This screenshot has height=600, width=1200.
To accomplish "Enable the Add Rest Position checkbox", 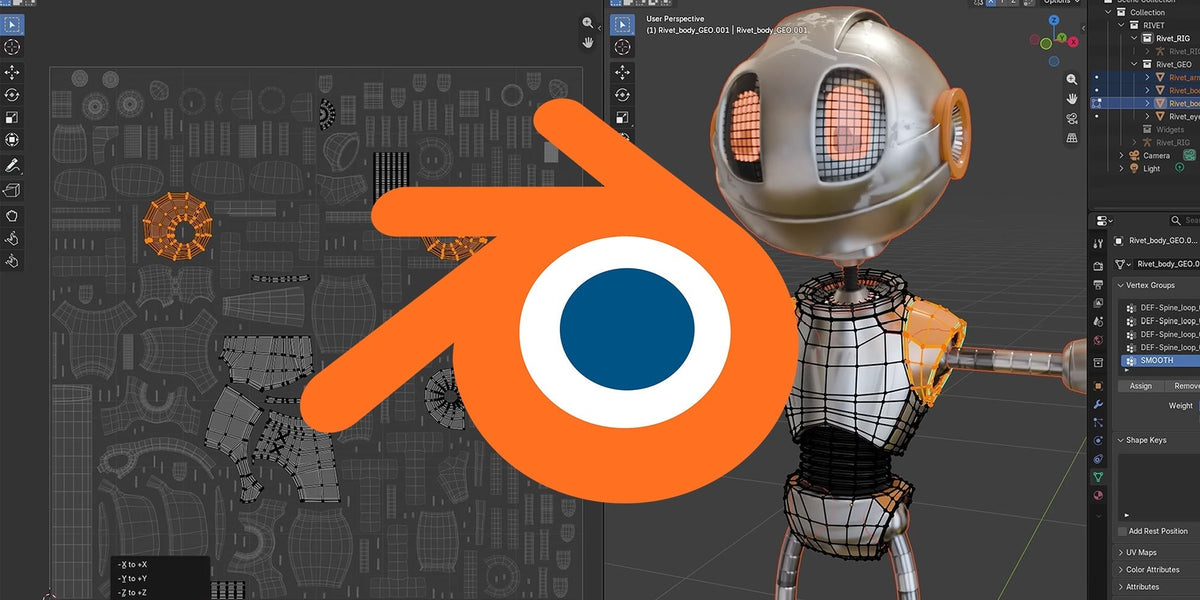I will pos(1122,531).
